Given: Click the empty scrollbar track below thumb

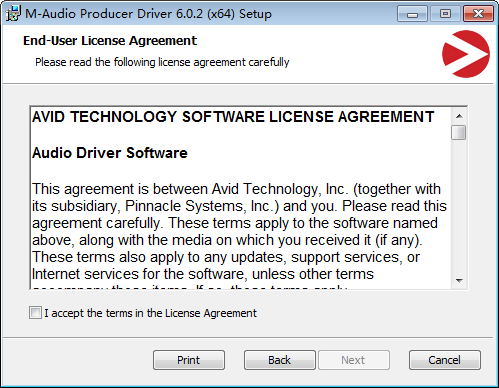Looking at the screenshot, I should (x=459, y=207).
